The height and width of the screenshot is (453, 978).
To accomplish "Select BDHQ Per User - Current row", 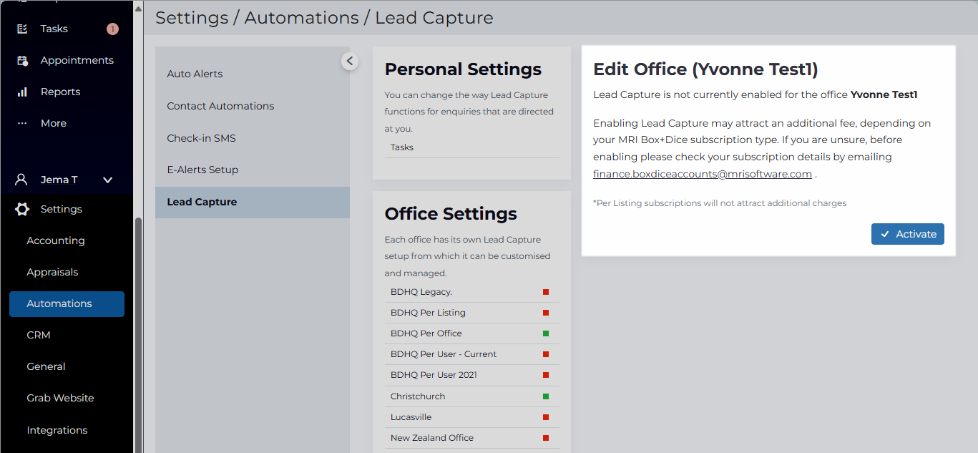I will tap(472, 354).
